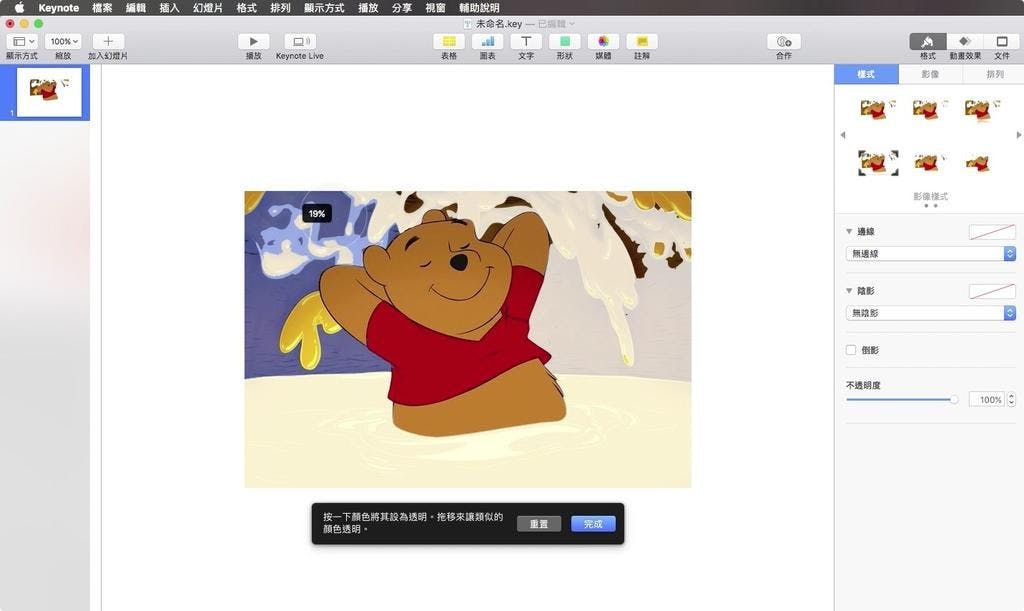Screen dimensions: 1024x611
Task: Add a comment with 註解 icon
Action: coord(642,41)
